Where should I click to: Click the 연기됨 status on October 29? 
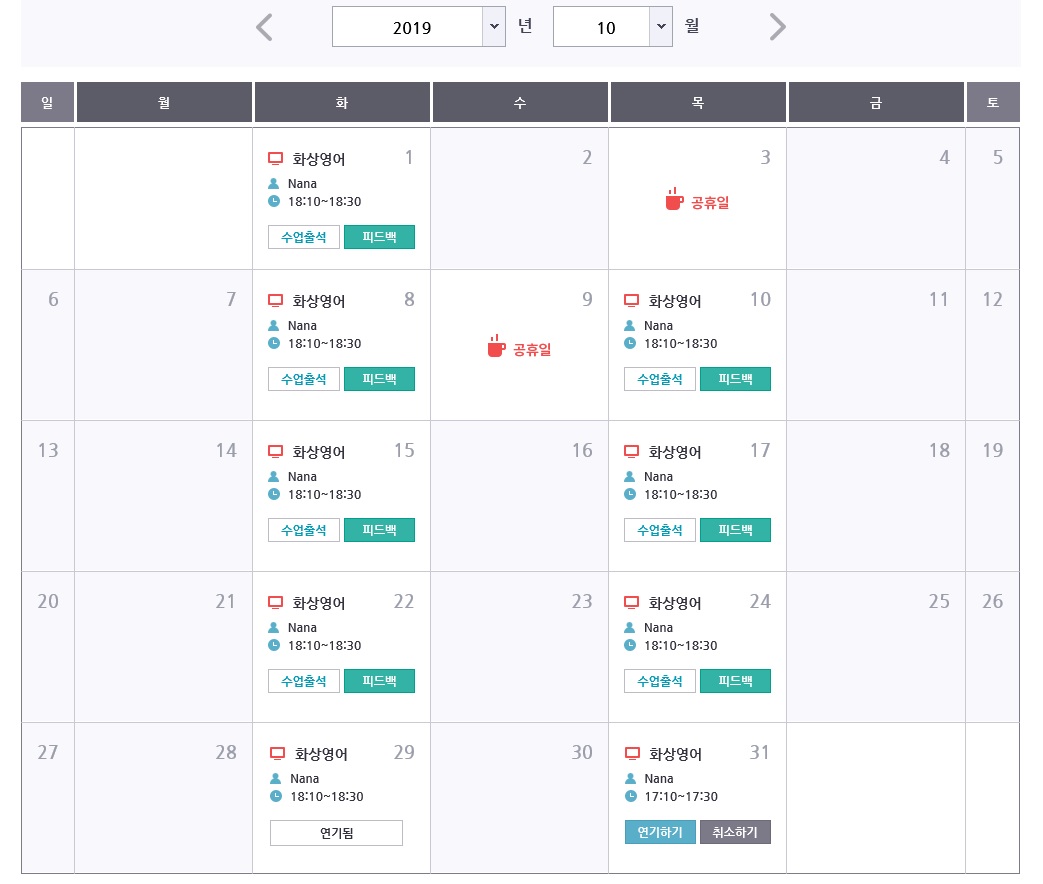pyautogui.click(x=336, y=833)
